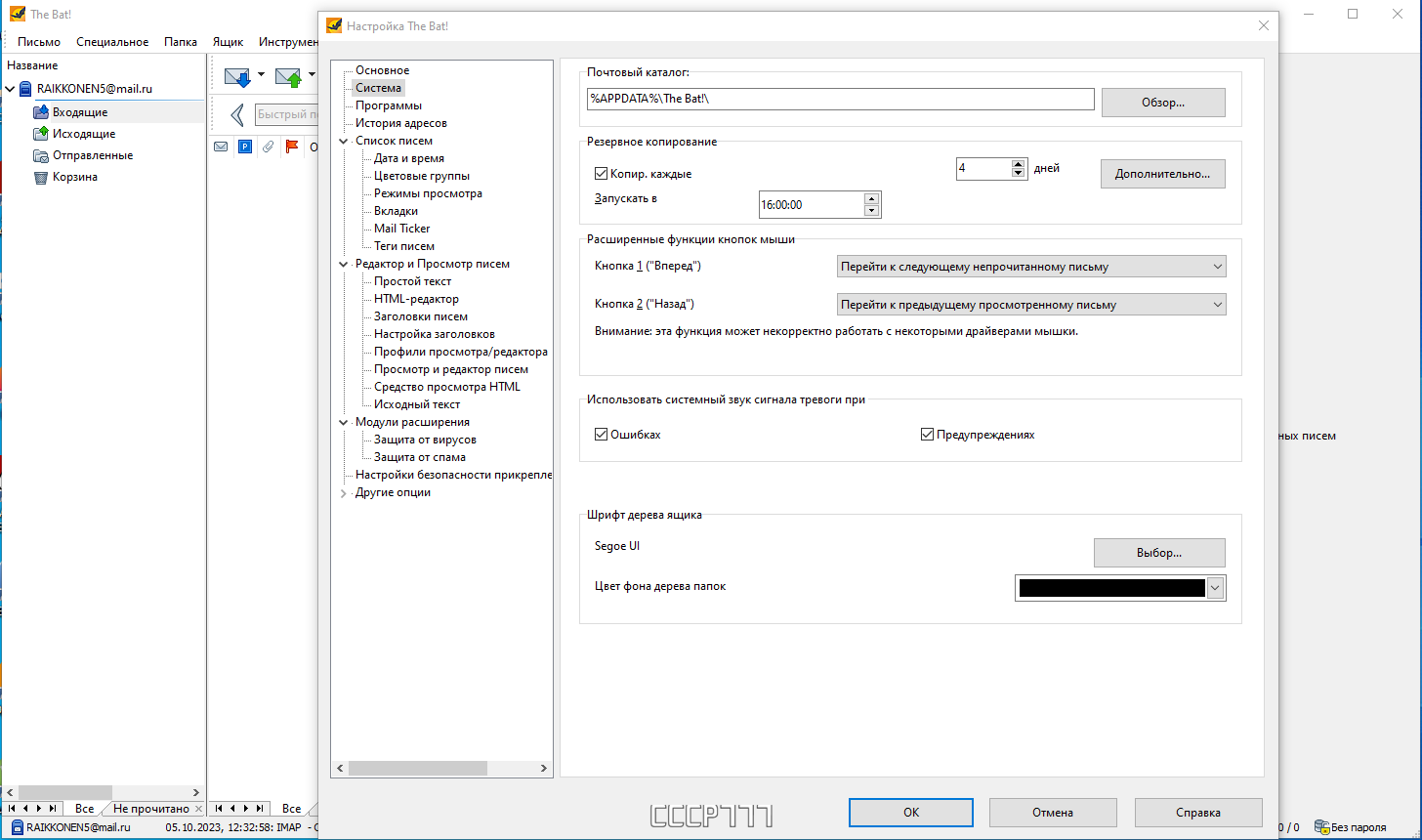This screenshot has width=1422, height=840.
Task: Click the Почтовый каталог path field
Action: 840,100
